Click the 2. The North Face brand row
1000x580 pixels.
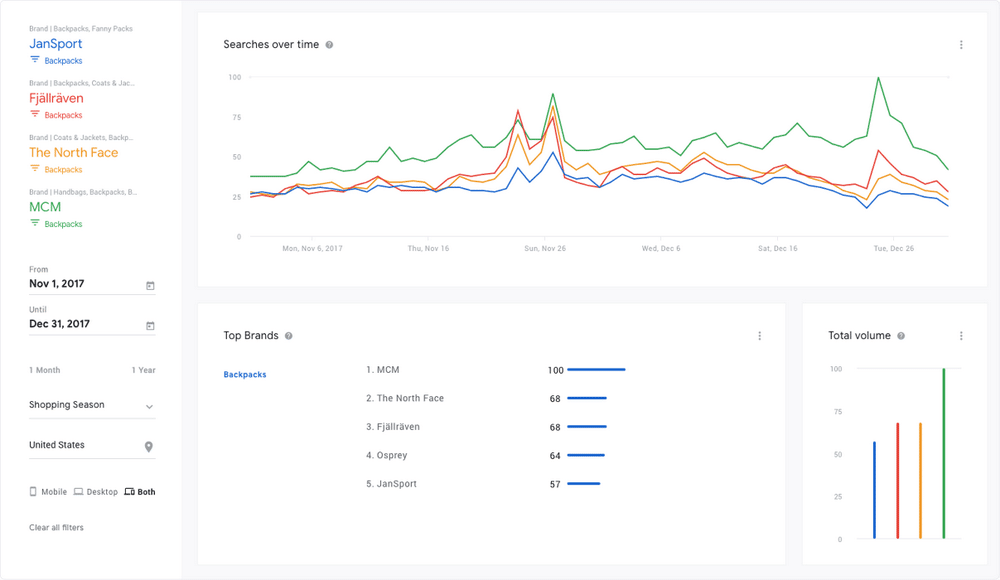coord(486,398)
